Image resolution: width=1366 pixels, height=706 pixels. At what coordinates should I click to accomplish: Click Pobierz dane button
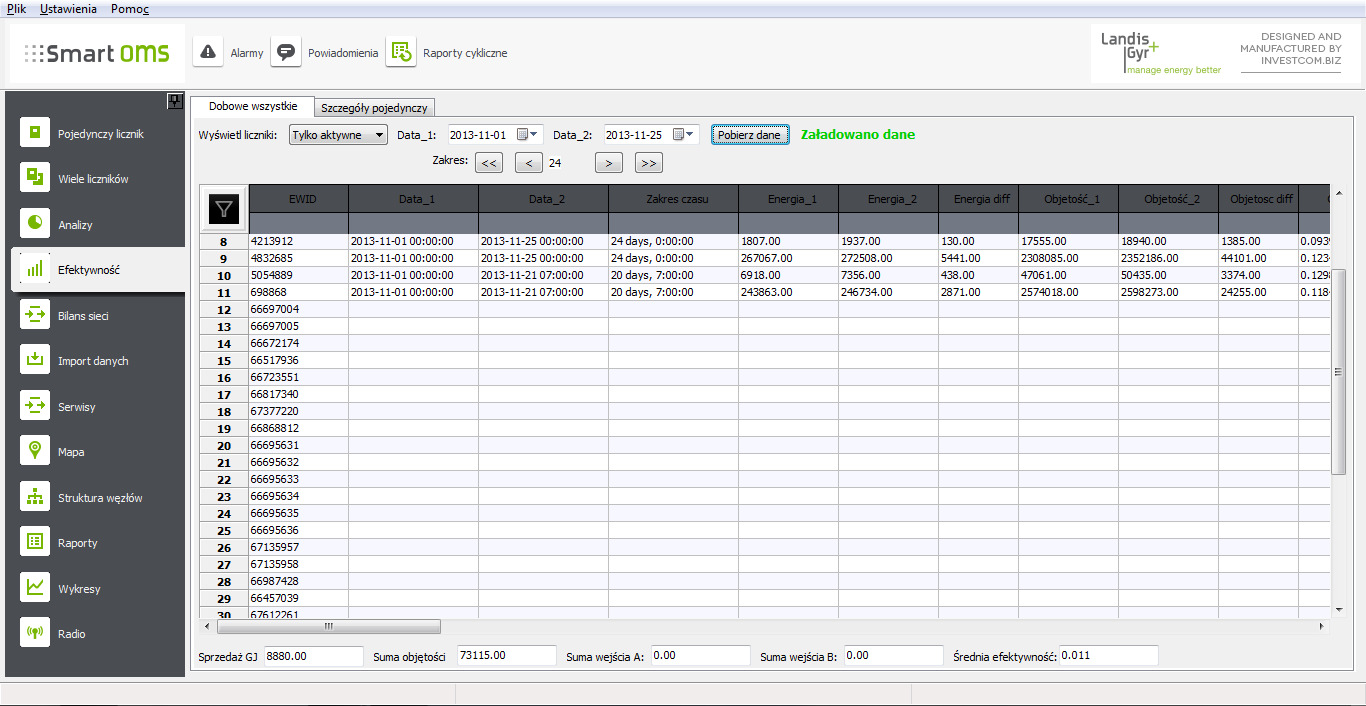tap(750, 135)
